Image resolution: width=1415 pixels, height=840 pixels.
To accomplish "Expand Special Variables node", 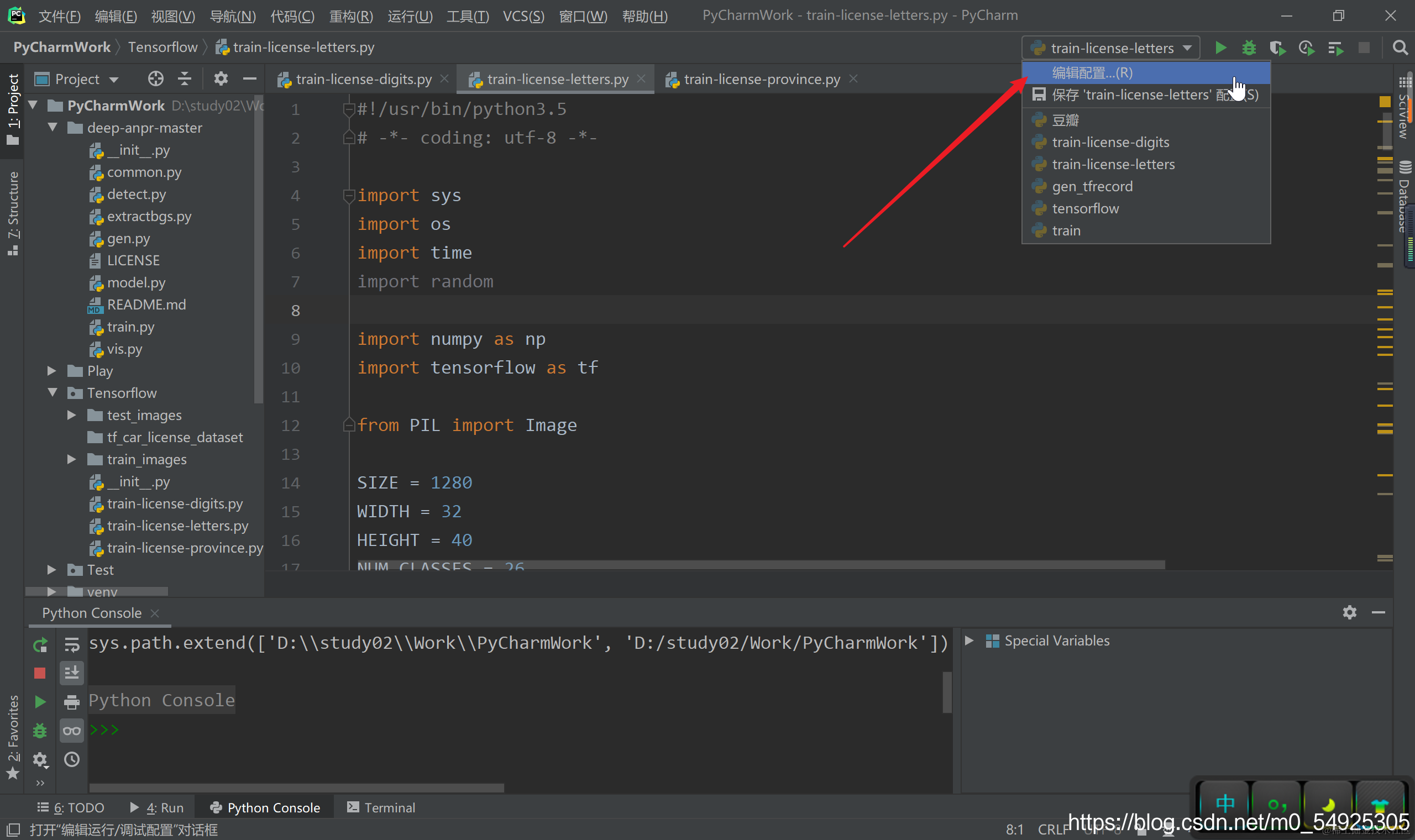I will pyautogui.click(x=969, y=641).
